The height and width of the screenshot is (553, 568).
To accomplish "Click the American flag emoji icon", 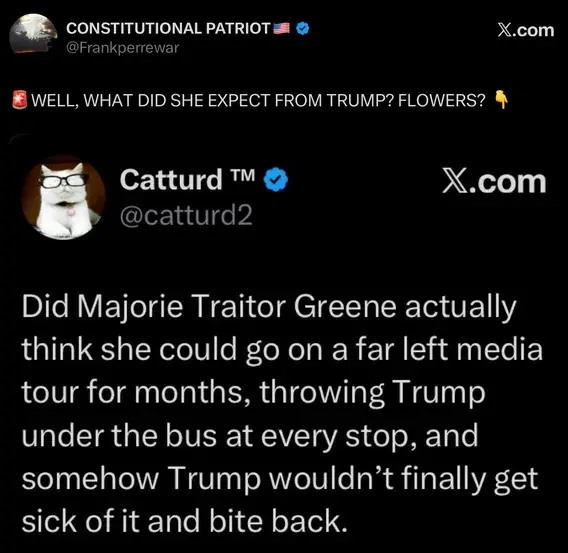I will [x=281, y=28].
